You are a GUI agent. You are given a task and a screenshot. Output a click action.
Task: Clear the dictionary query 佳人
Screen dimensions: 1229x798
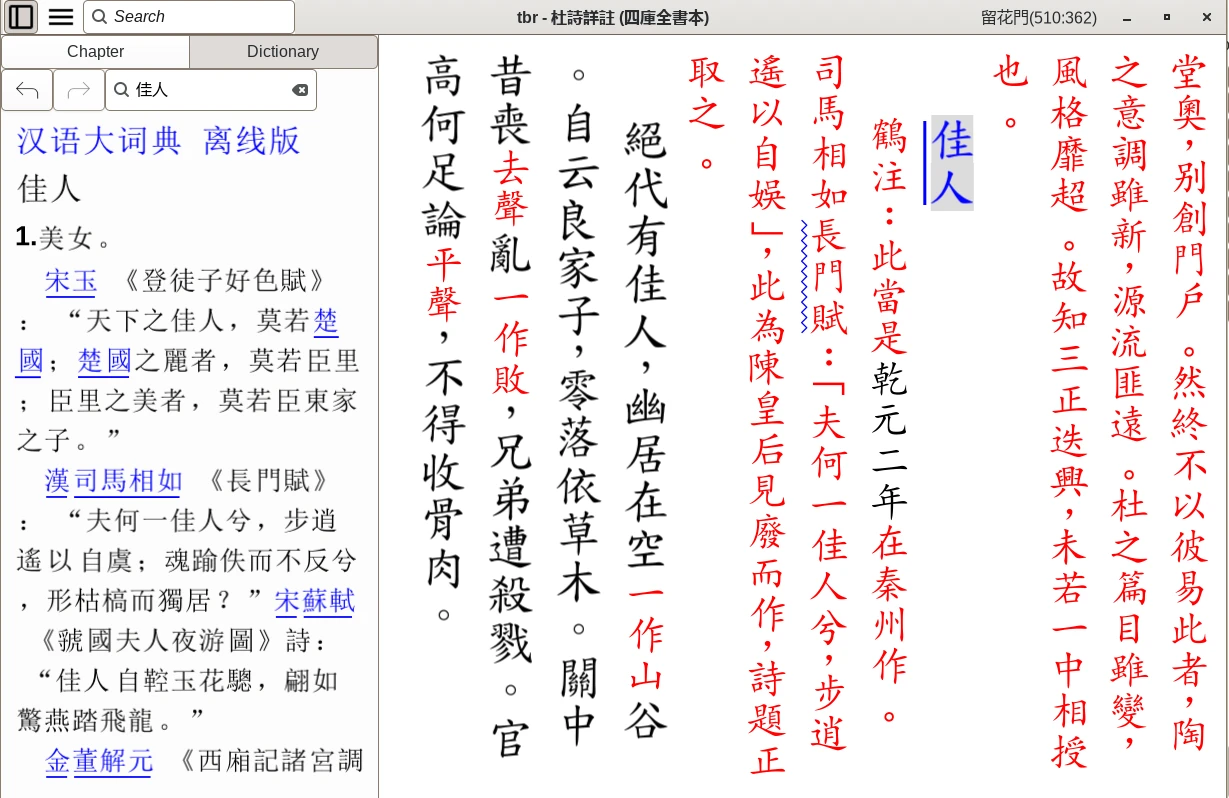tap(300, 90)
